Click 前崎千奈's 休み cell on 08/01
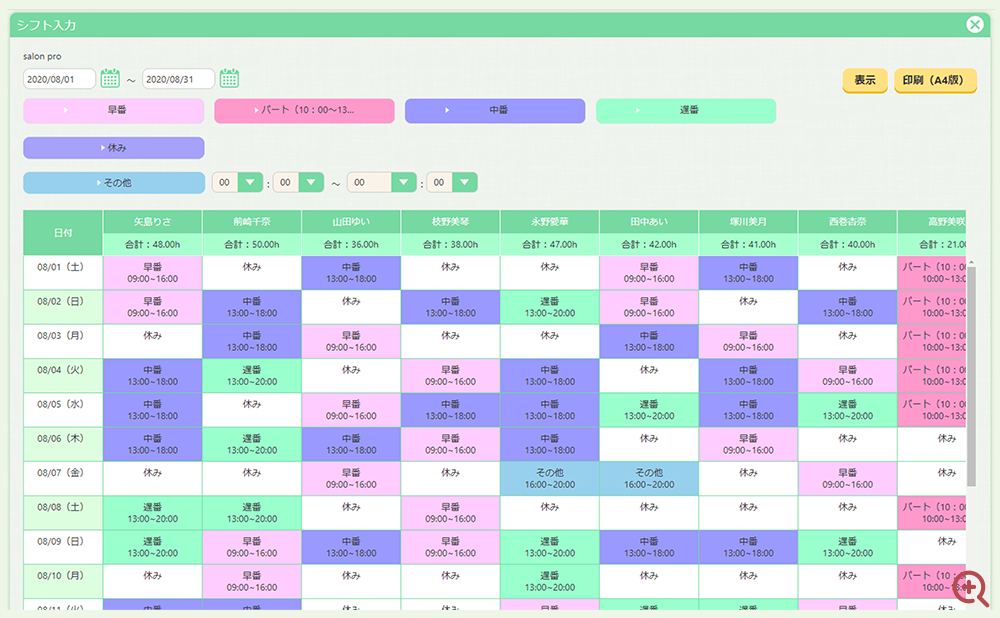 (x=252, y=273)
